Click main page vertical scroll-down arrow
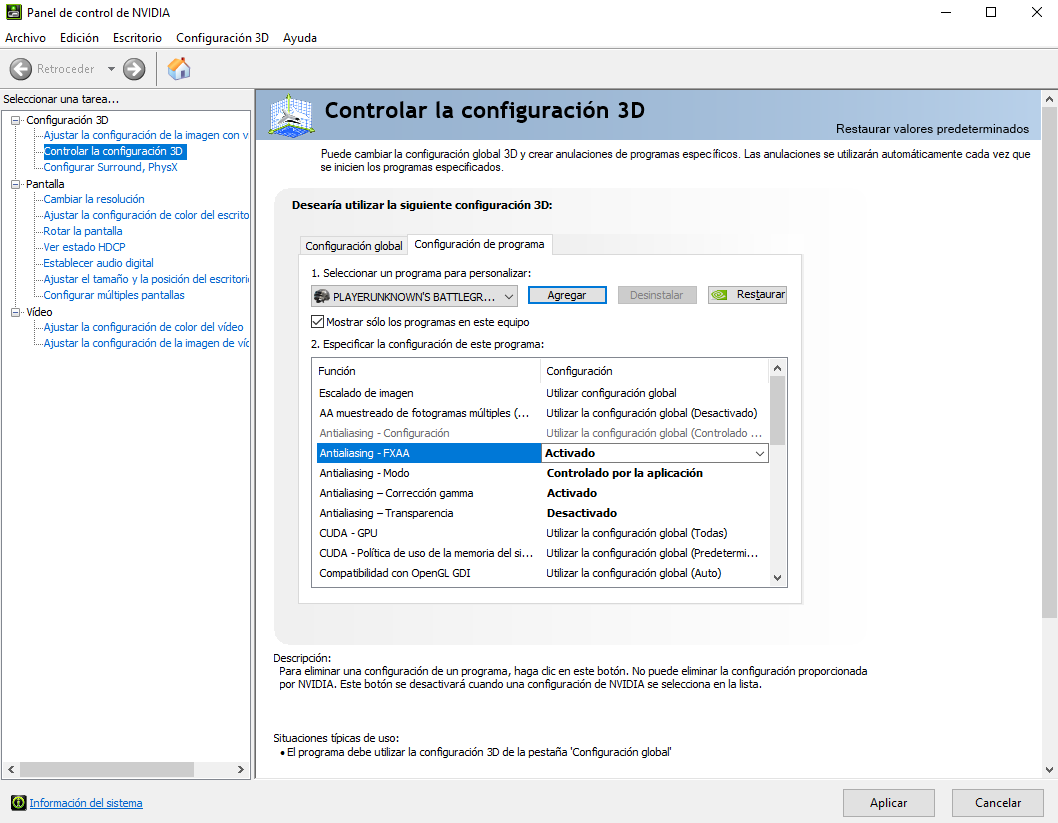 coord(1049,770)
